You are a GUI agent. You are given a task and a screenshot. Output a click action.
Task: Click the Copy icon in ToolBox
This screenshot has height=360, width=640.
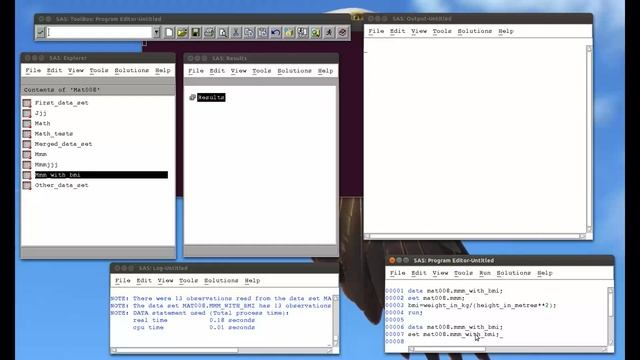point(249,32)
